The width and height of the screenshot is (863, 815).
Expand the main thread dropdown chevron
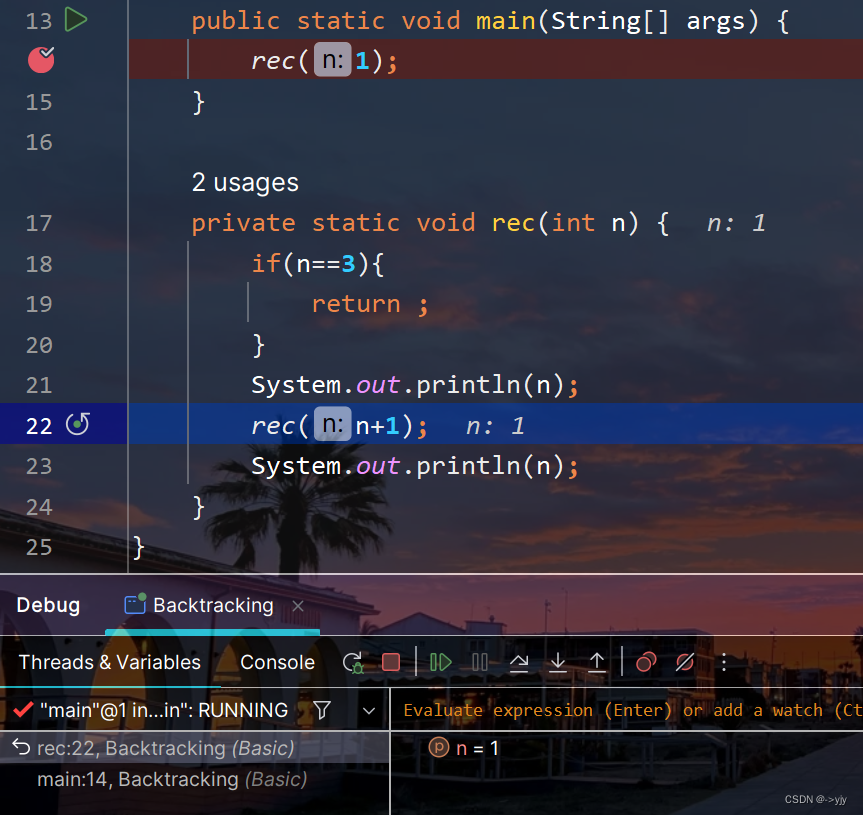(369, 709)
